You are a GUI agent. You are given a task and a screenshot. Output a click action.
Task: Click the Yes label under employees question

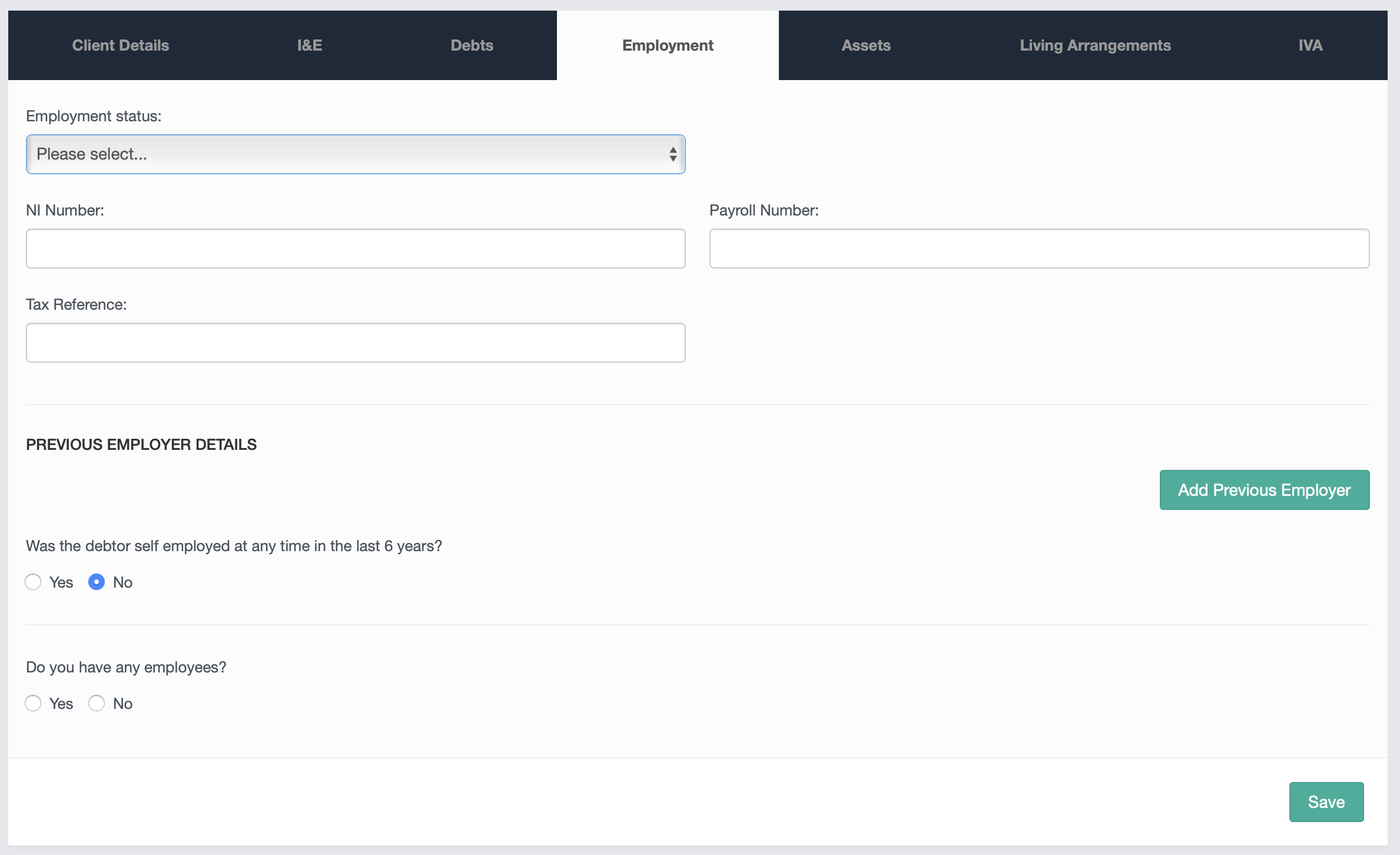pyautogui.click(x=61, y=704)
